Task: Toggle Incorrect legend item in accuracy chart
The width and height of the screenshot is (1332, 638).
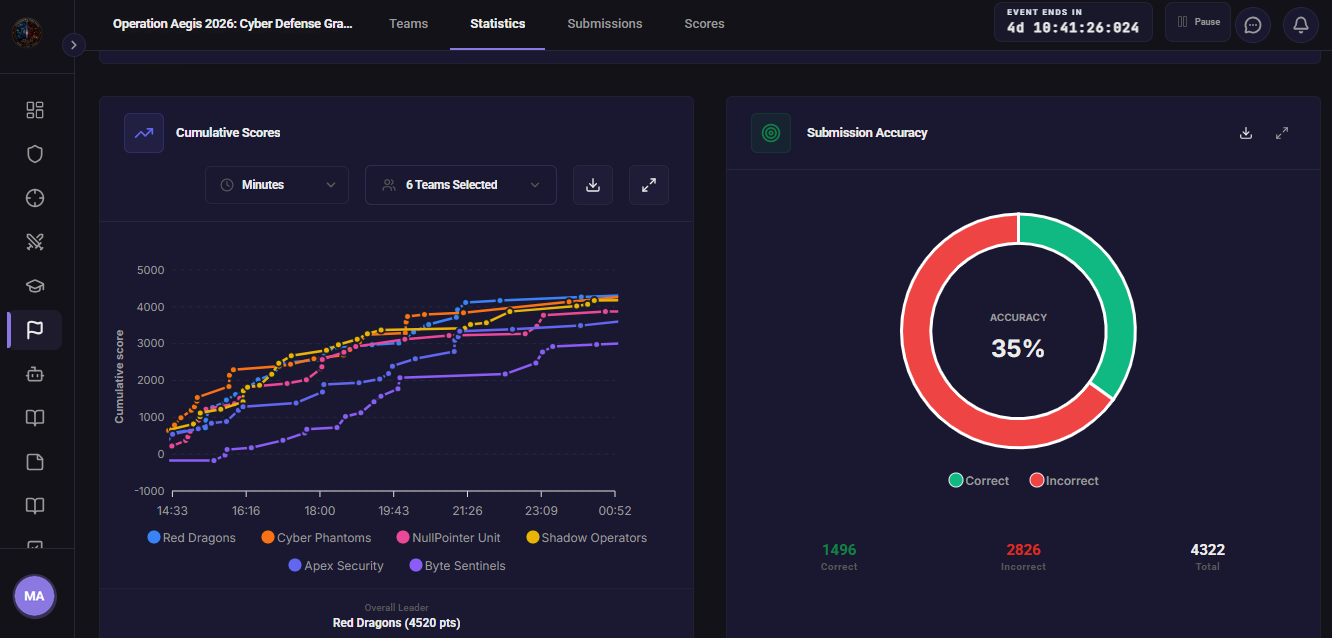Action: coord(1064,481)
